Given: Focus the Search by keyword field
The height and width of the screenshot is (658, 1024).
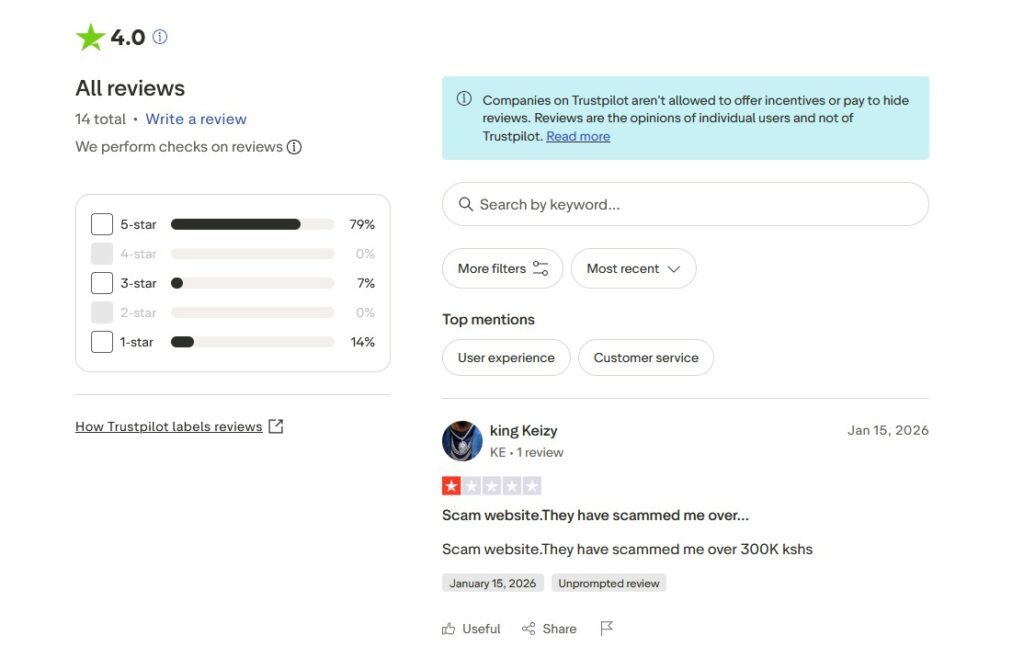Looking at the screenshot, I should [x=690, y=204].
